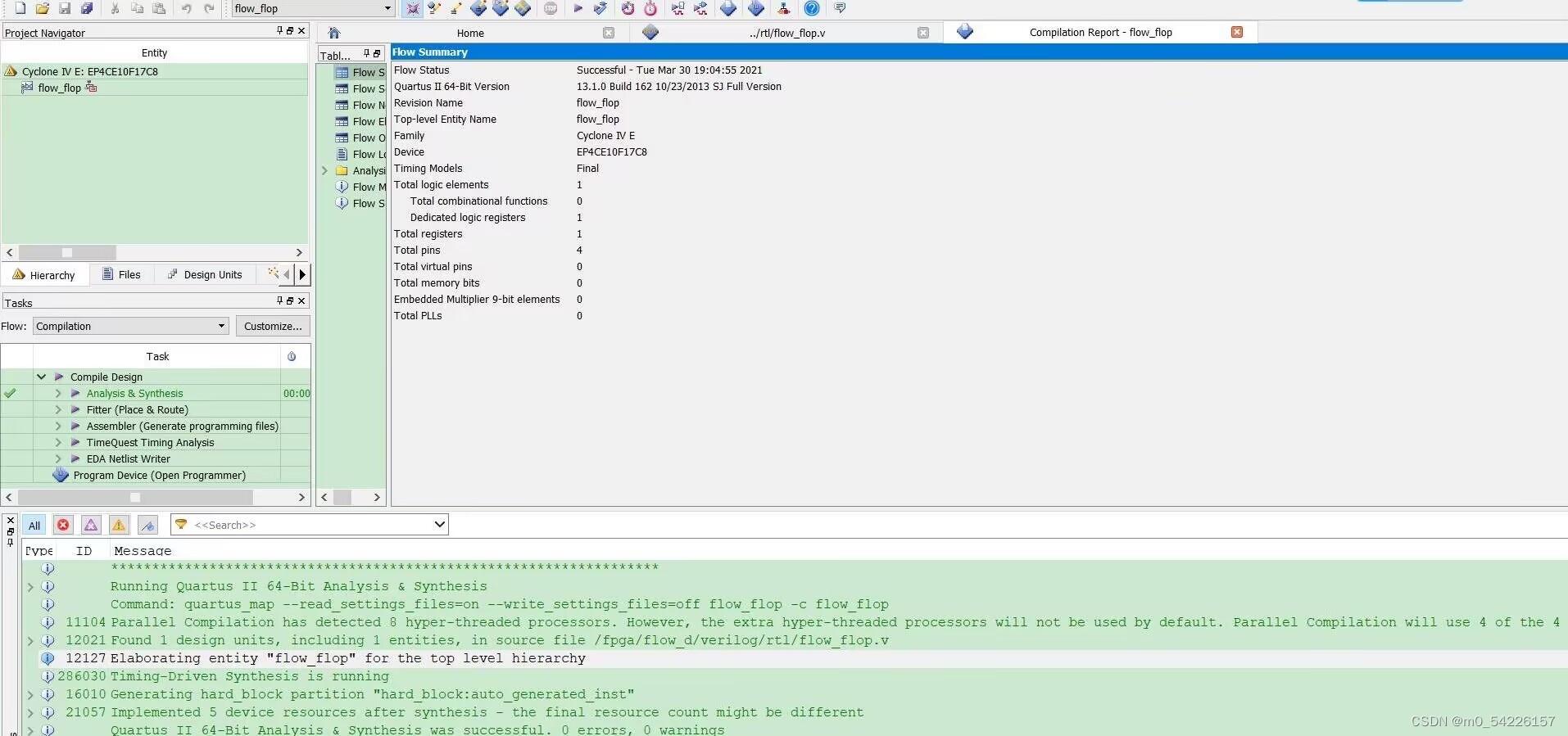1568x736 pixels.
Task: Open the Flow Compilation dropdown
Action: pos(130,326)
